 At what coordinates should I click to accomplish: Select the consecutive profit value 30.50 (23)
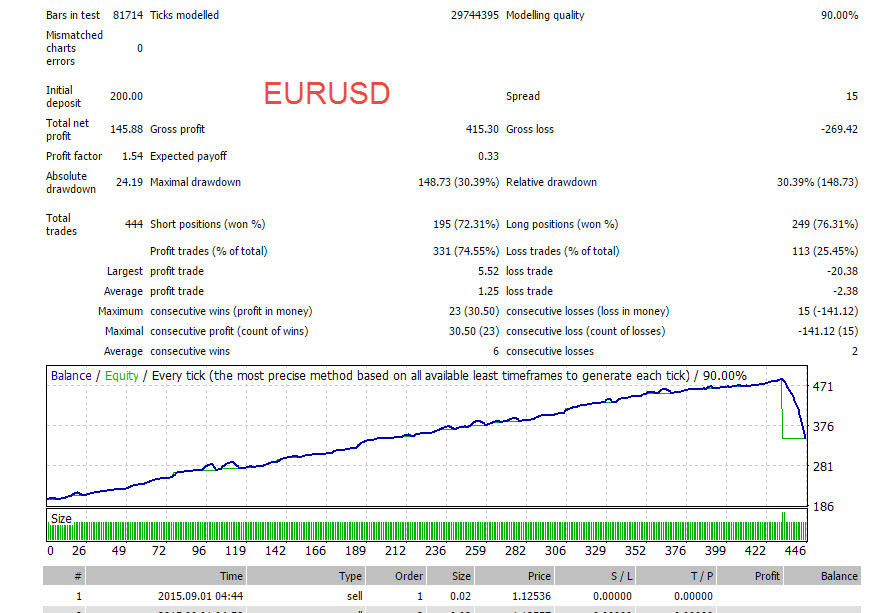[x=474, y=332]
